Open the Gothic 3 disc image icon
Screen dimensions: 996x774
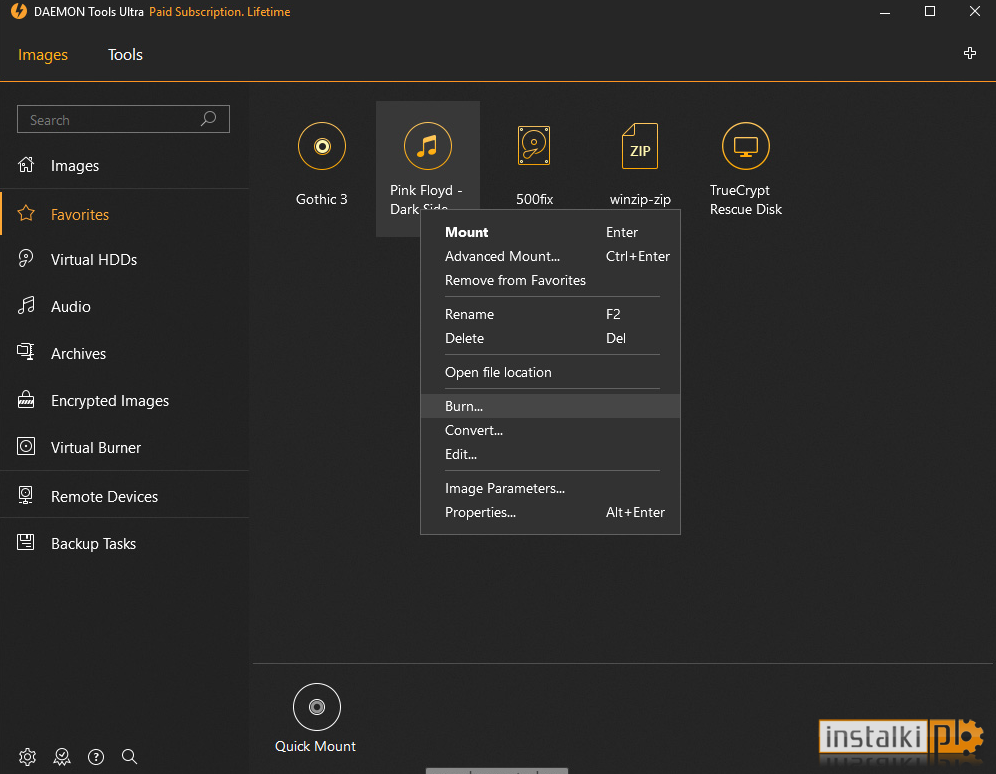tap(322, 147)
